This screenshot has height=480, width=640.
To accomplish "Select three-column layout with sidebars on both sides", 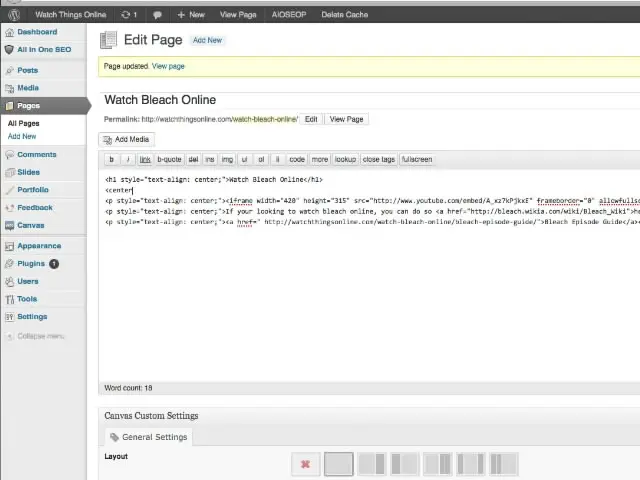I will point(471,464).
